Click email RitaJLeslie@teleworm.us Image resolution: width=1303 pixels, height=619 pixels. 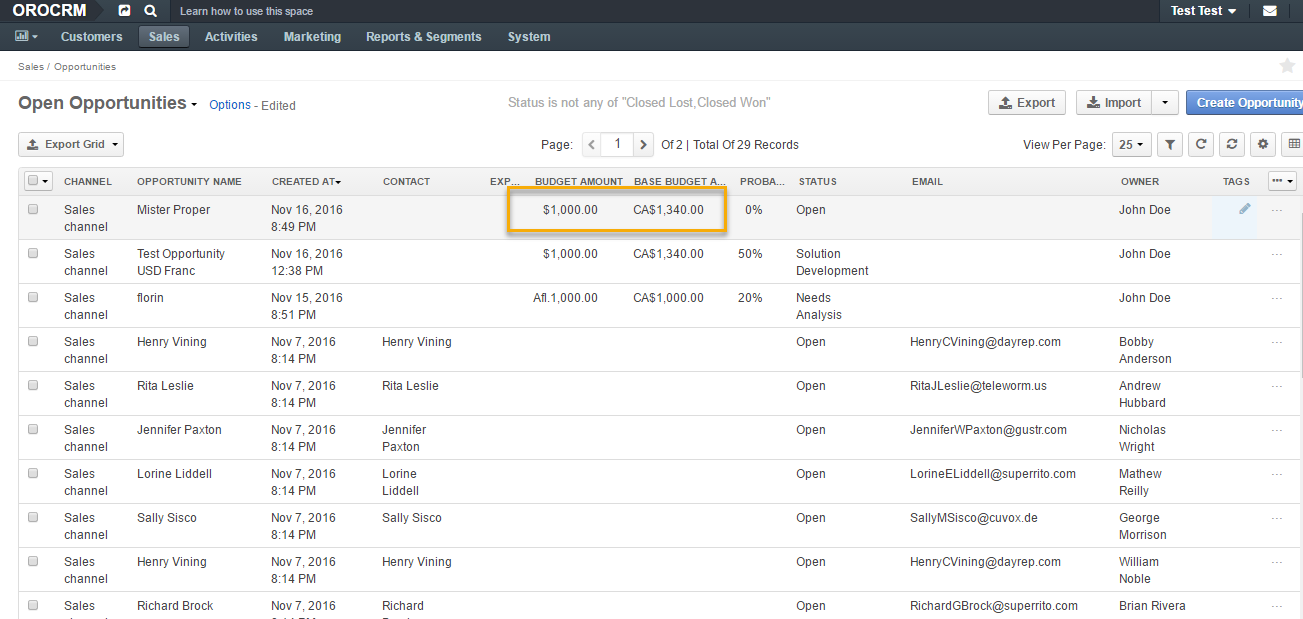pyautogui.click(x=978, y=386)
